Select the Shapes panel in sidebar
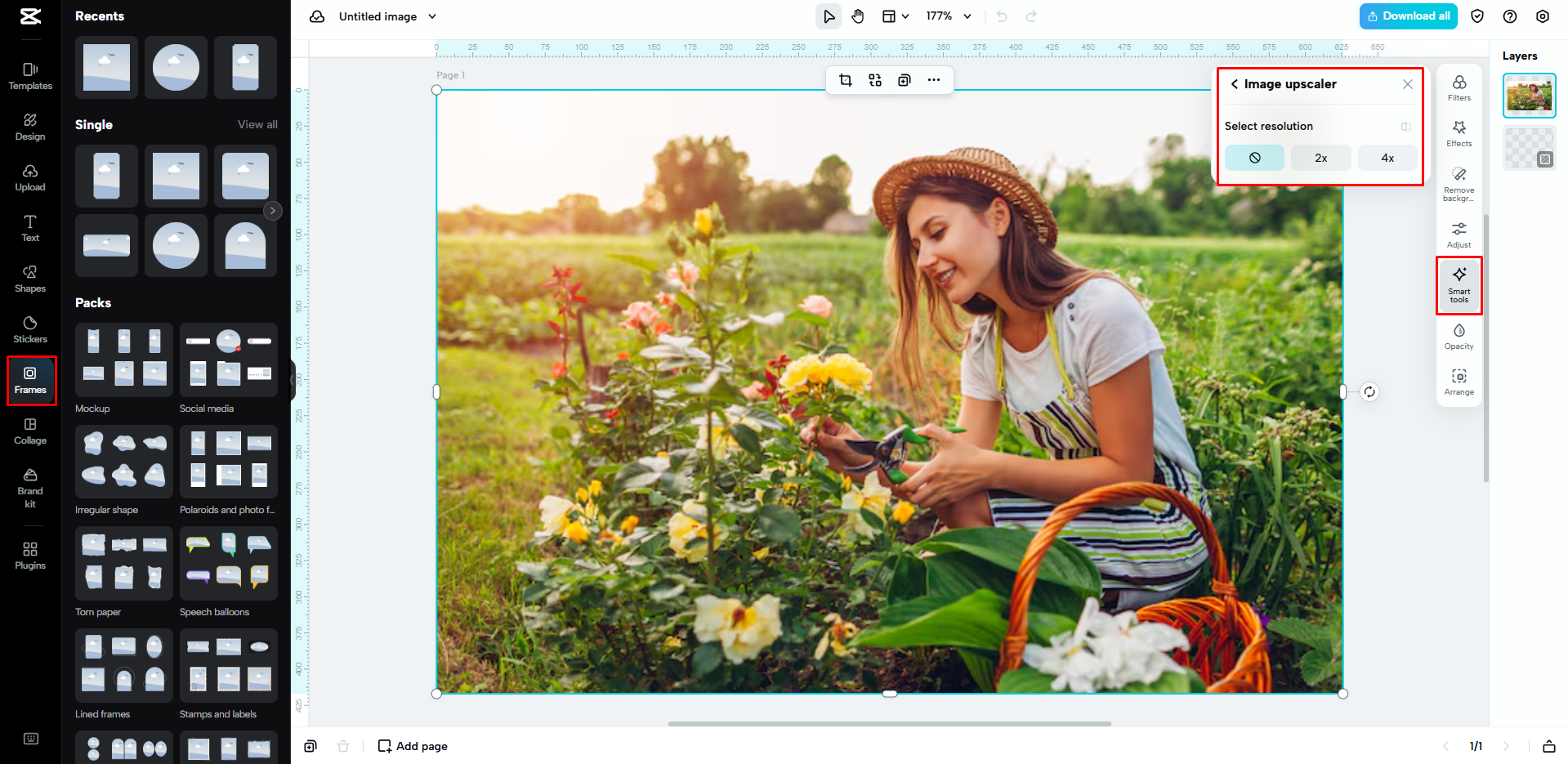This screenshot has width=1568, height=764. pos(29,279)
